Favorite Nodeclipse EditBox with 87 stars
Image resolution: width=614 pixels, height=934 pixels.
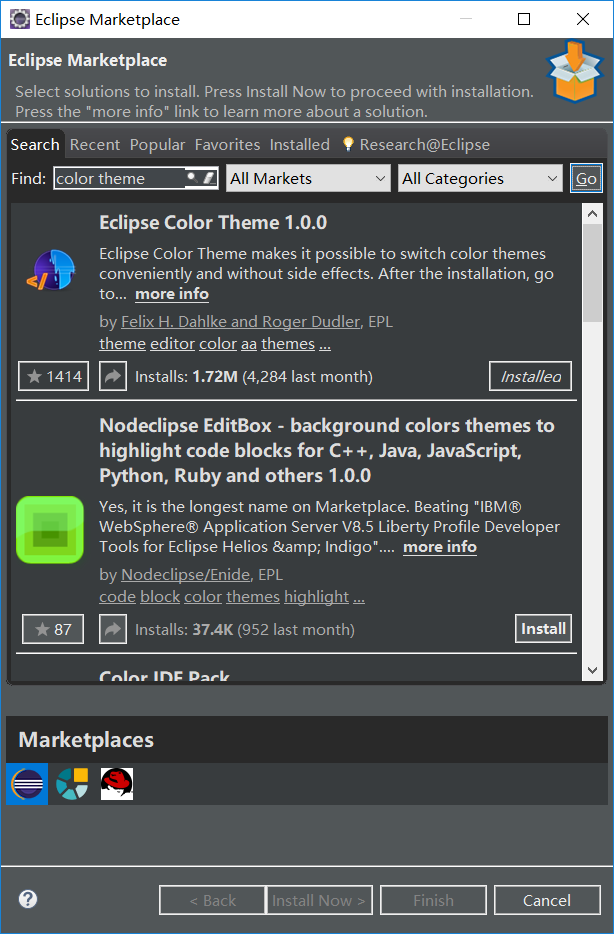tap(53, 629)
